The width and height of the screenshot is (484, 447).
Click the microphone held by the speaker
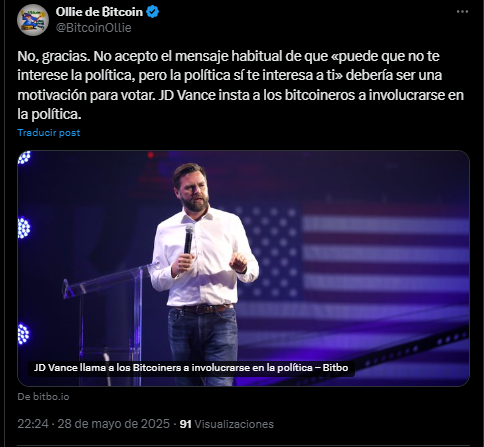point(188,239)
